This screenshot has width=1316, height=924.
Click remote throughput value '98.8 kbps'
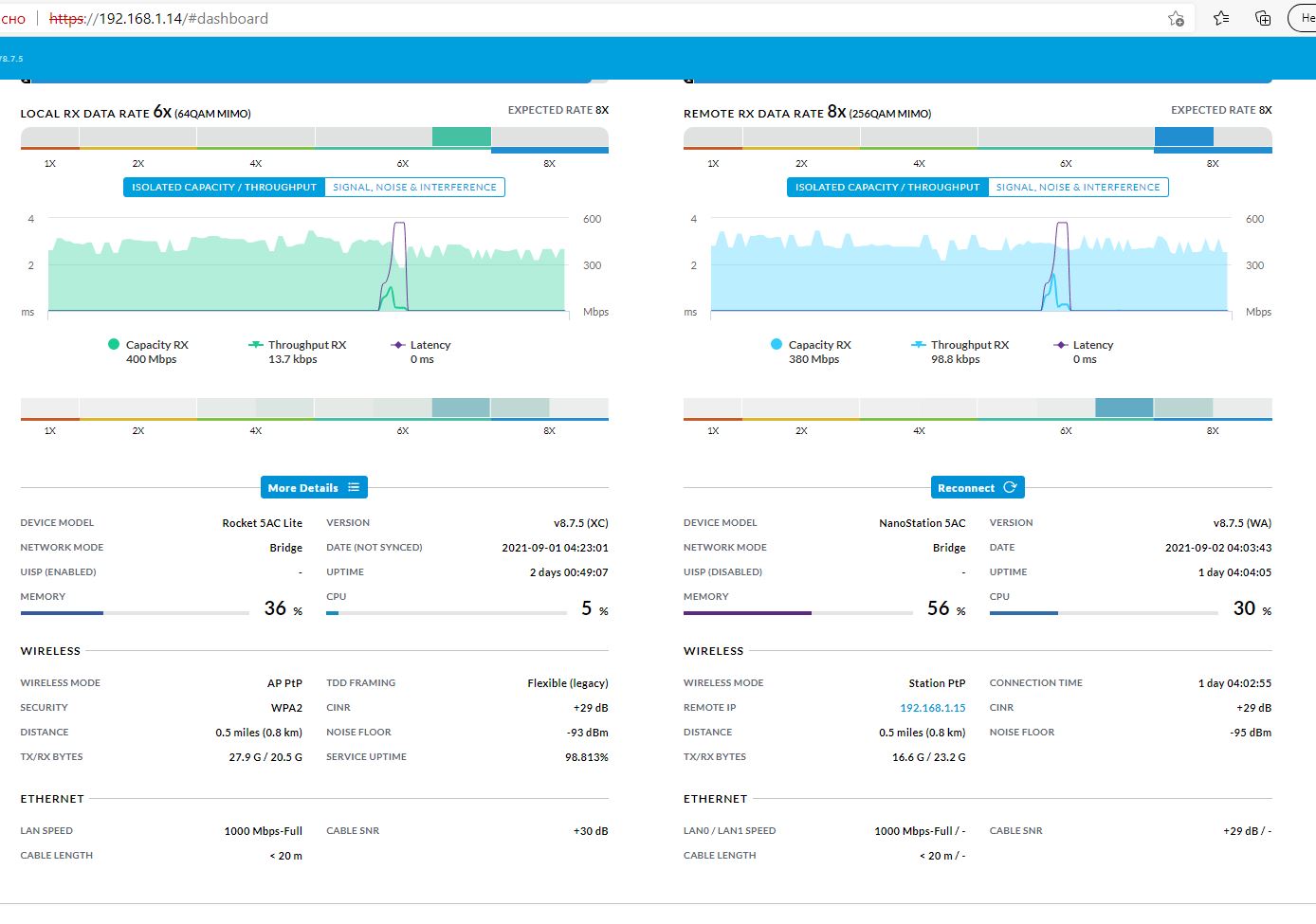click(x=956, y=360)
